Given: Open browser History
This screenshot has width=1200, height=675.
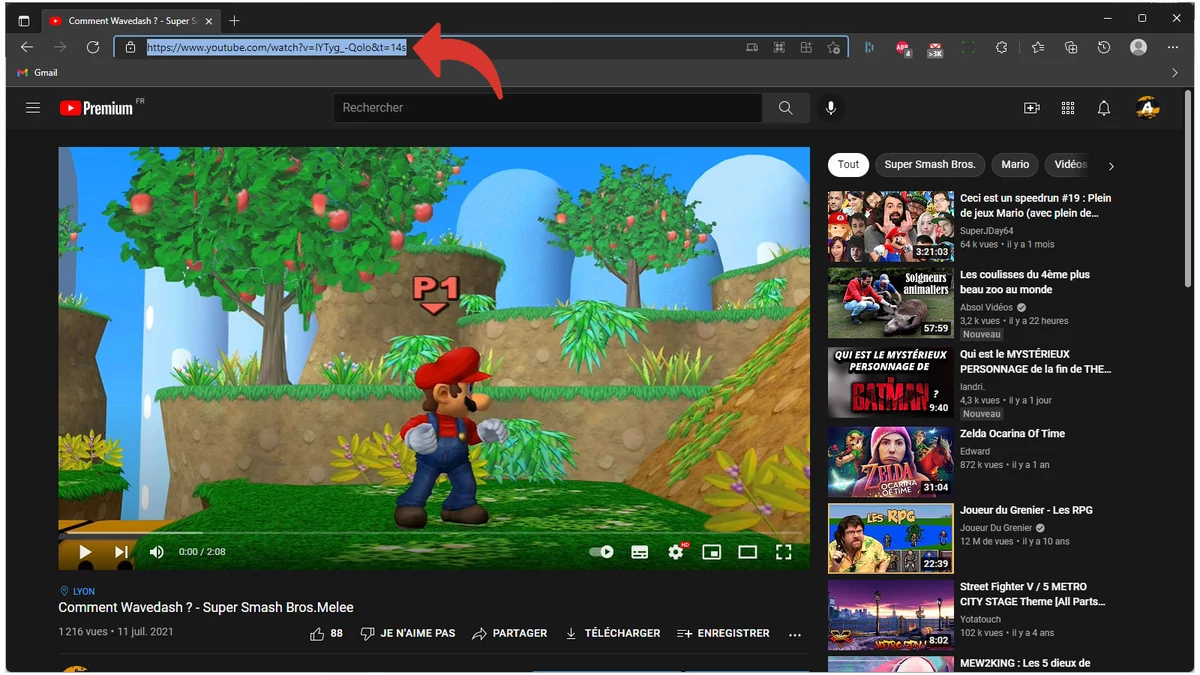Looking at the screenshot, I should tap(1104, 47).
